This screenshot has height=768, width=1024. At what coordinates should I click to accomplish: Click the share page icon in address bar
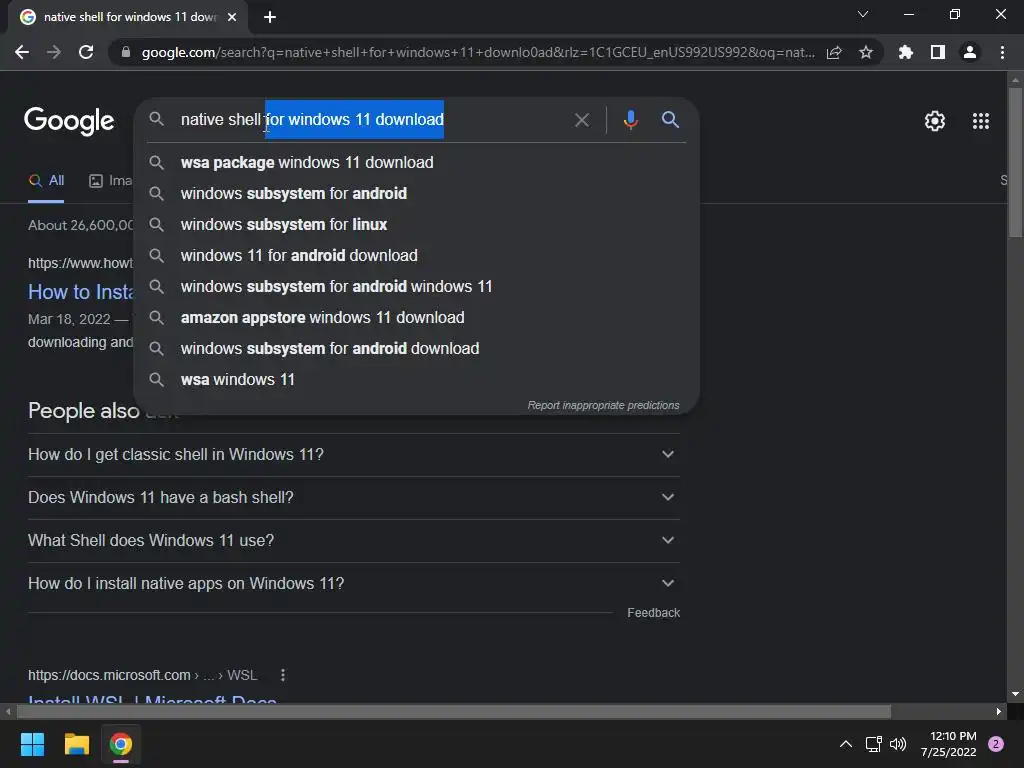[834, 52]
